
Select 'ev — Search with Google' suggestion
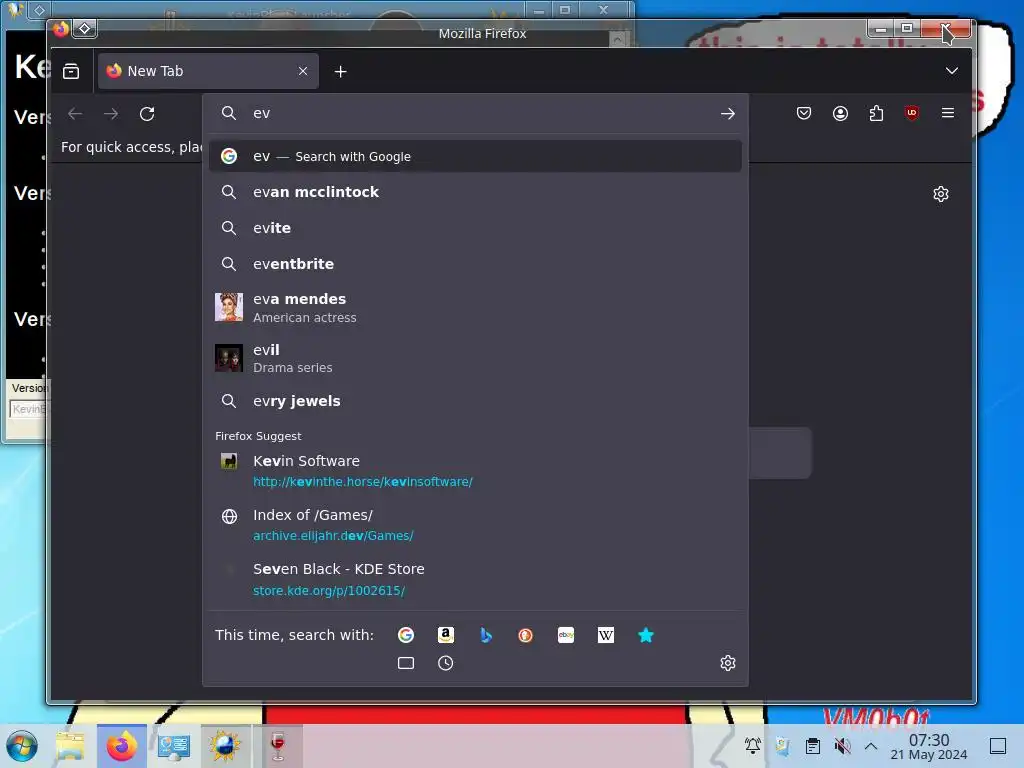(x=475, y=156)
